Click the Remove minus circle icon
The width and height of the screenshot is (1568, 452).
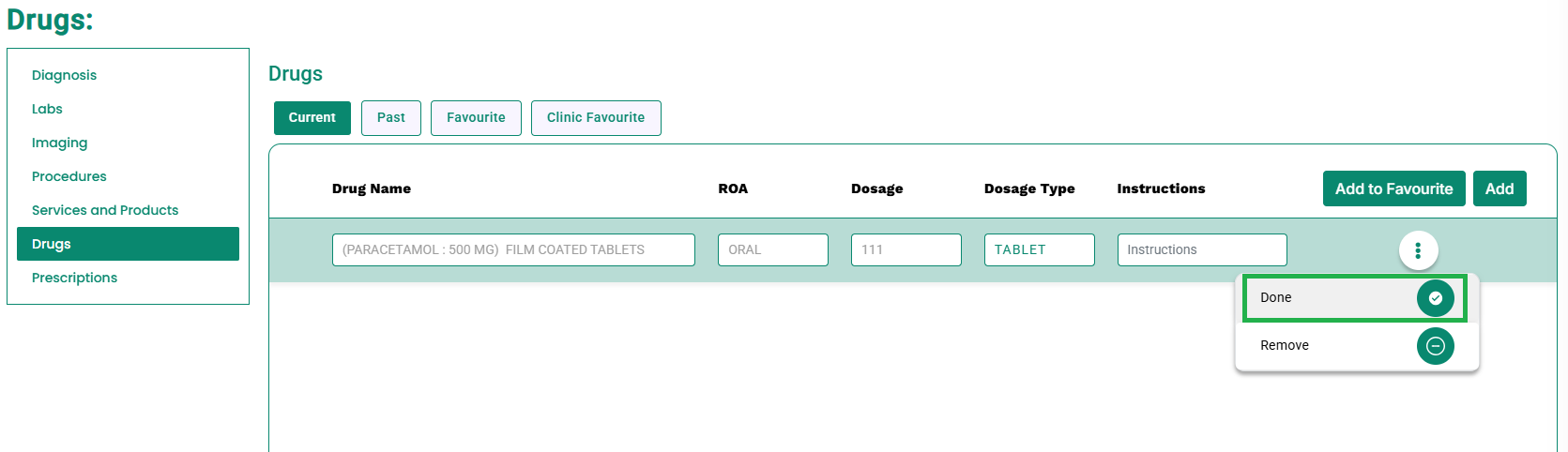[x=1435, y=346]
